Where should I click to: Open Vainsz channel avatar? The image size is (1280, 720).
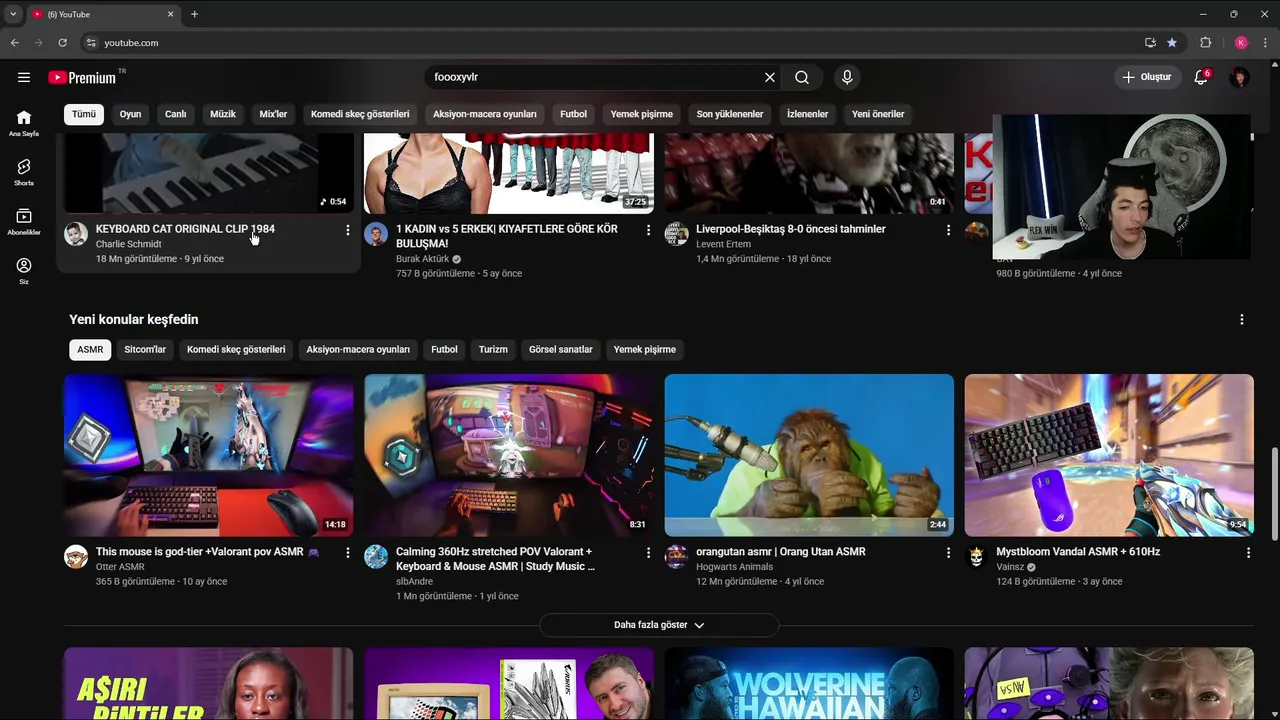coord(977,557)
